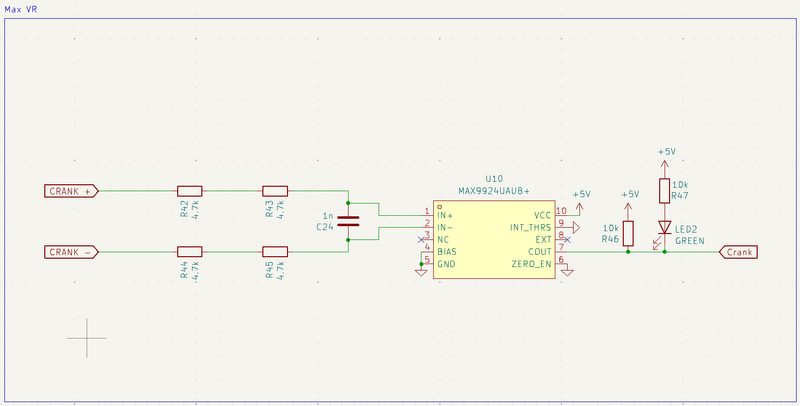Select resistor R43 symbol
Viewport: 800px width, 406px height.
tap(275, 191)
